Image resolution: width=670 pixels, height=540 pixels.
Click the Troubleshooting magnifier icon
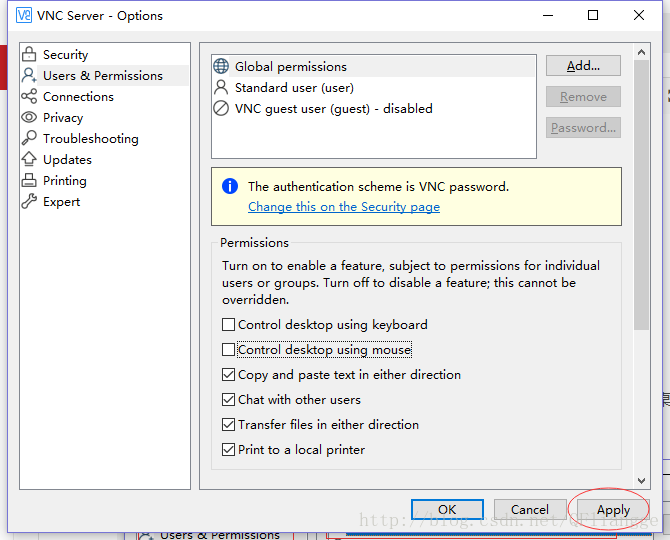click(x=29, y=138)
